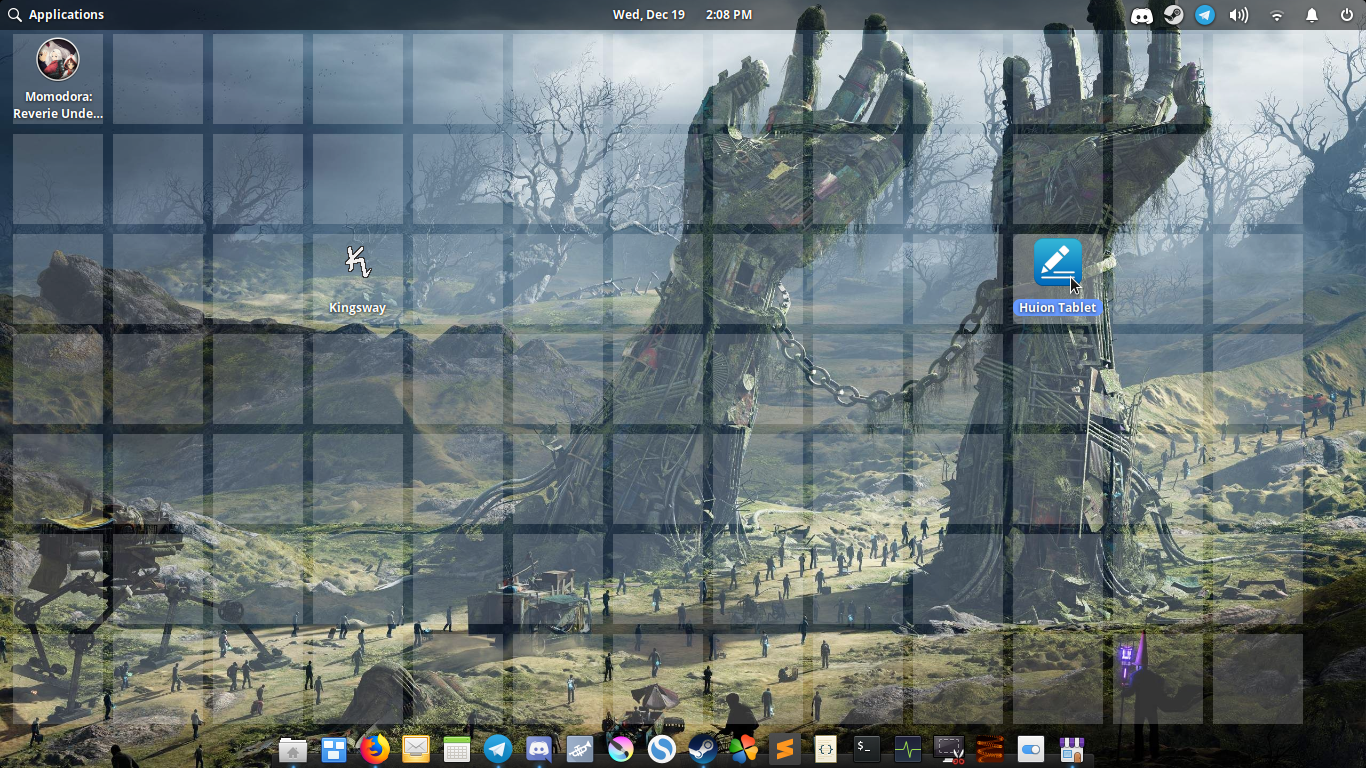Launch the color wheel paint app in dock
The width and height of the screenshot is (1366, 768).
pos(621,749)
